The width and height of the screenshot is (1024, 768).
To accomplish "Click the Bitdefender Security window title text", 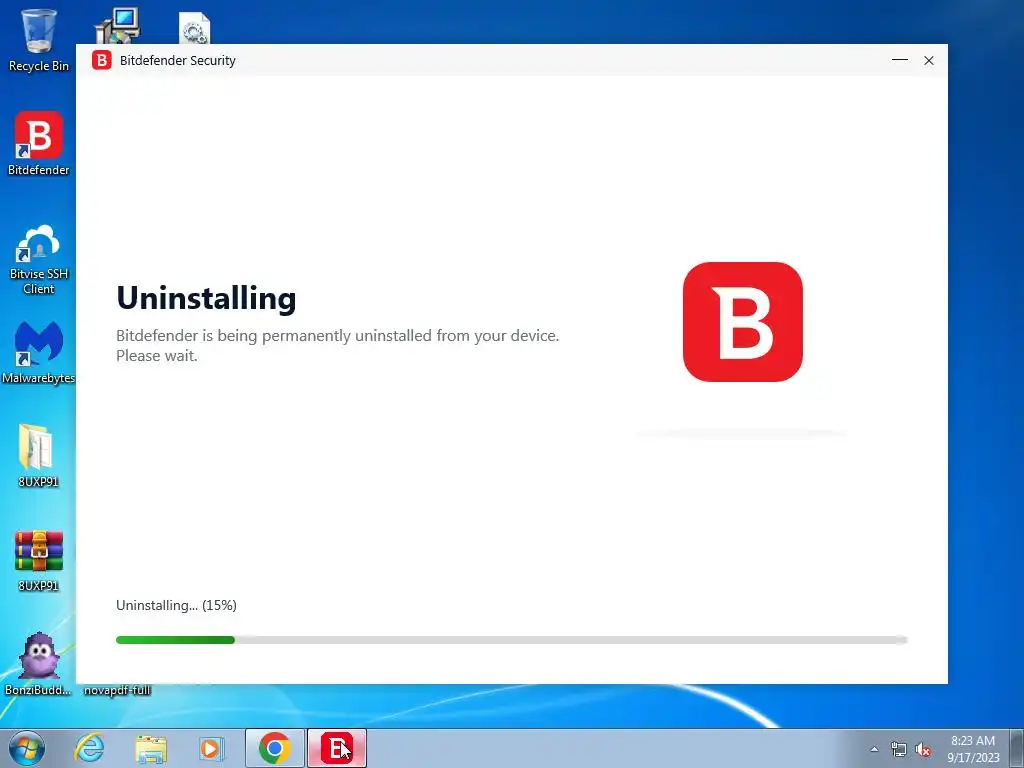I will click(x=178, y=60).
